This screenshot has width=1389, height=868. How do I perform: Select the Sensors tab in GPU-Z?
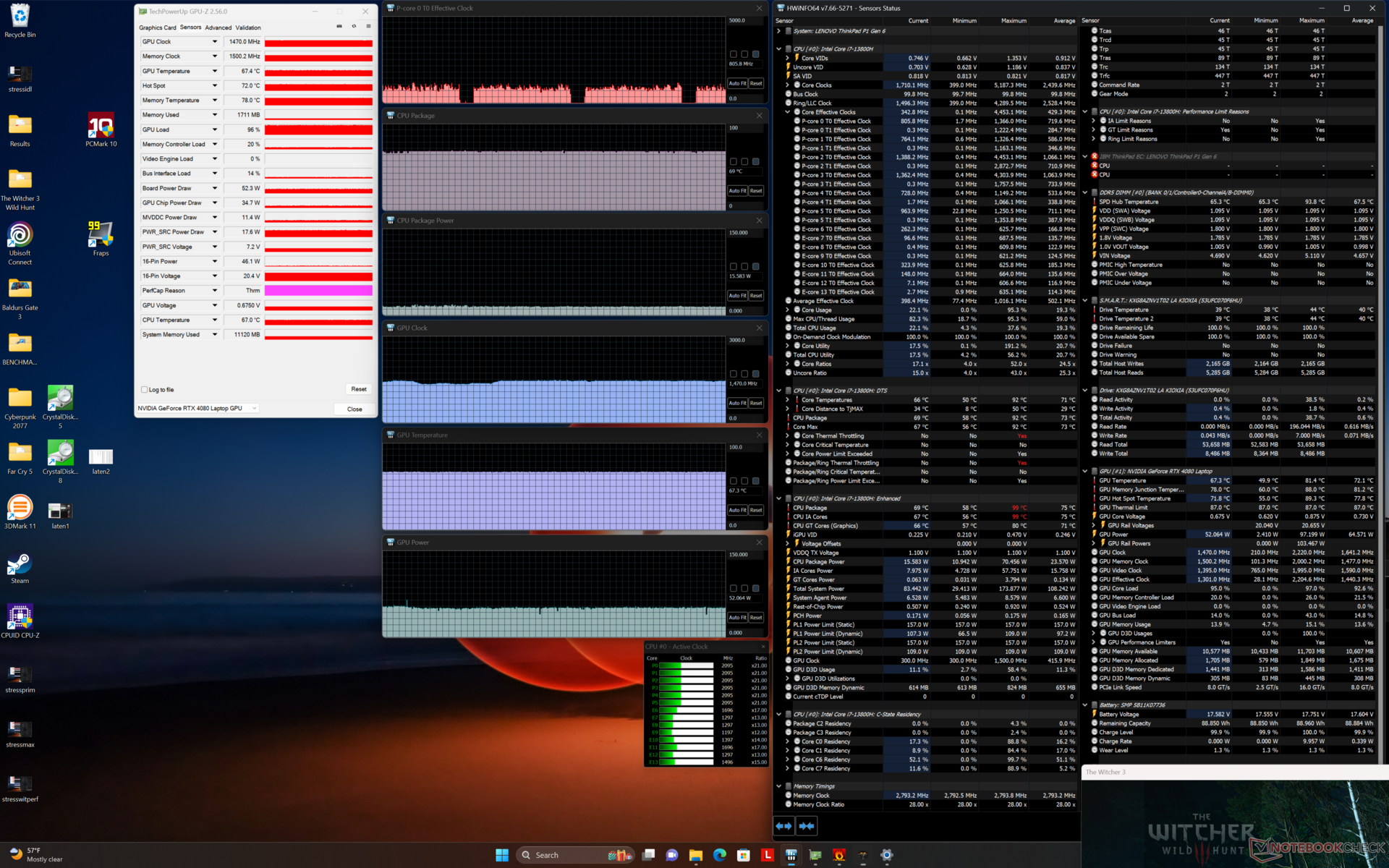click(x=191, y=27)
